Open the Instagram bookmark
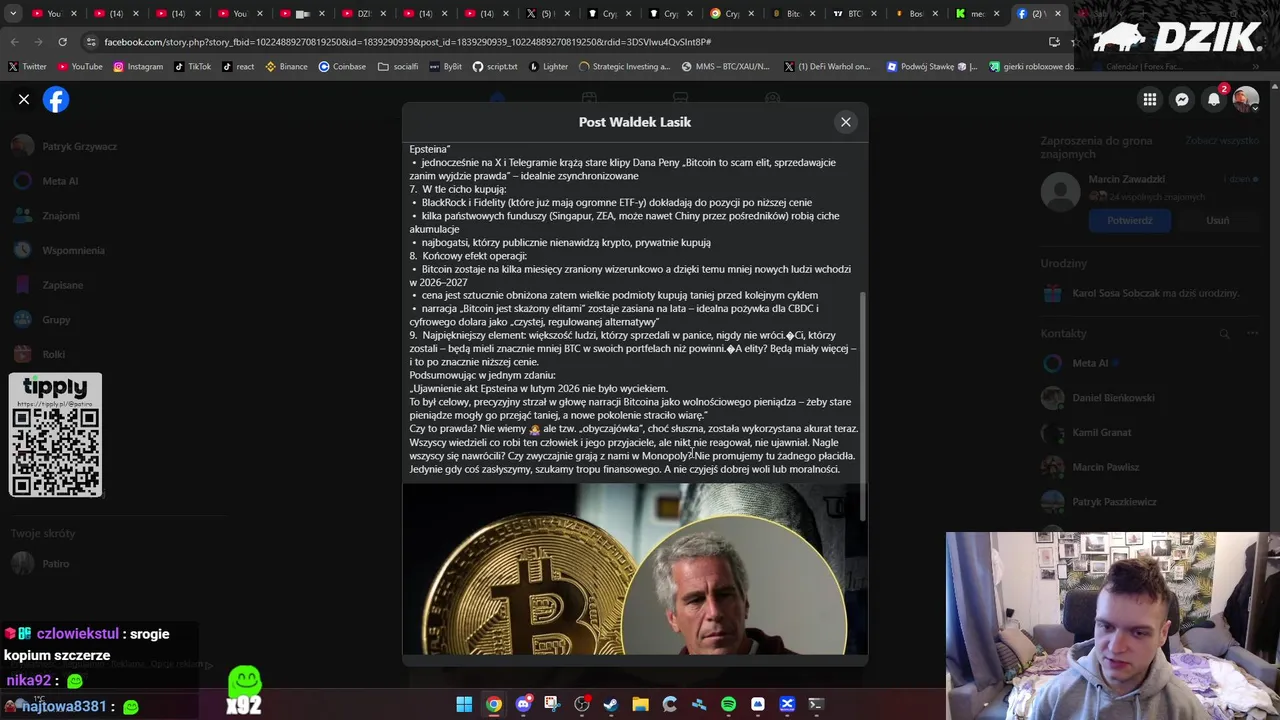Screen dimensions: 1280x720 click(x=138, y=67)
